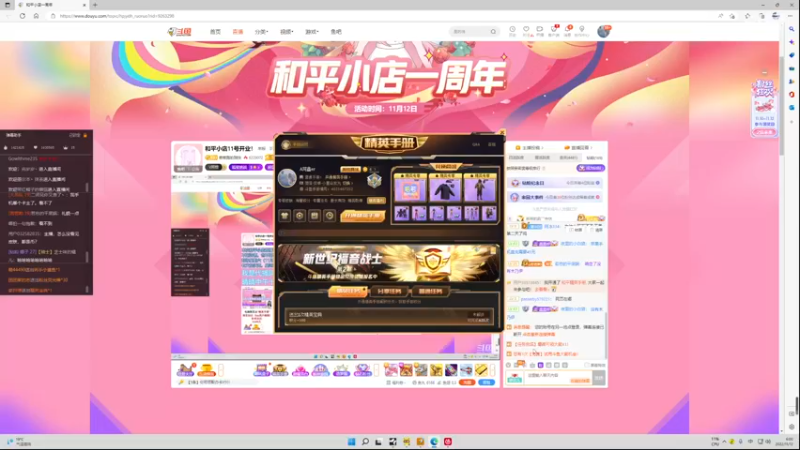
Task: Go to browser home button
Action: tap(36, 16)
